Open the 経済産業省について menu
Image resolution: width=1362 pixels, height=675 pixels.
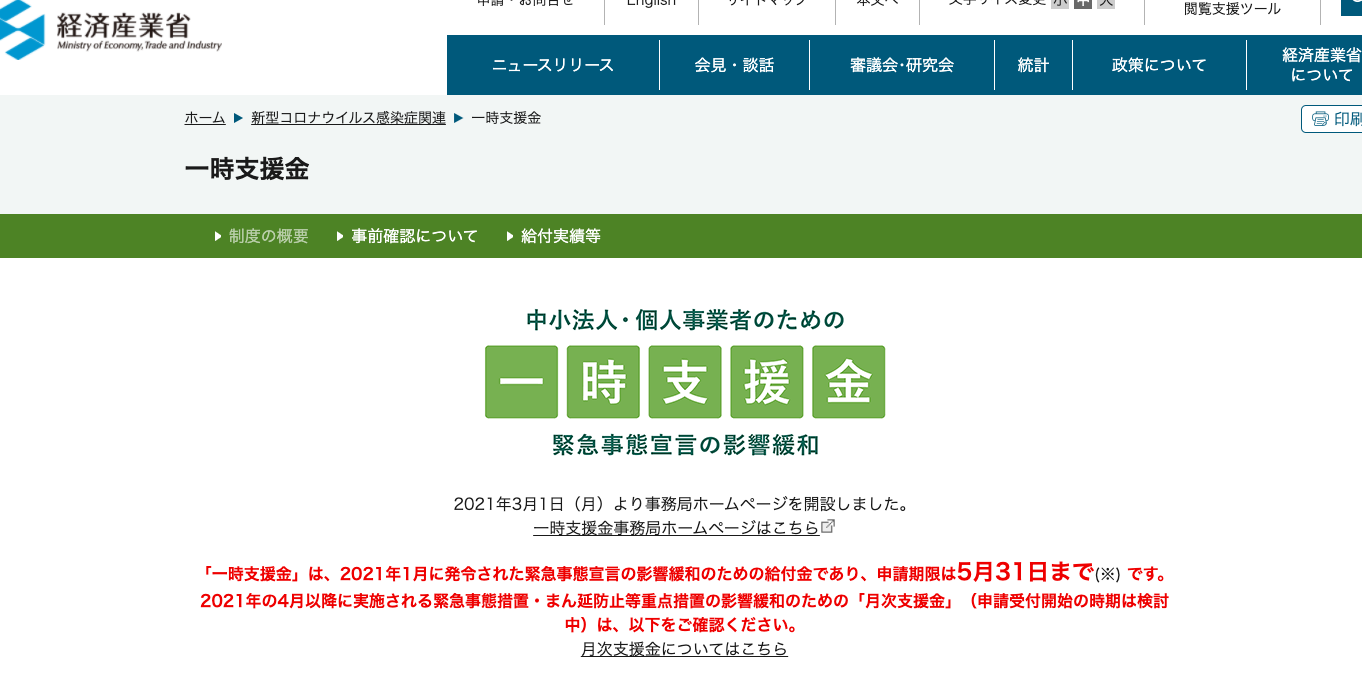coord(1321,65)
